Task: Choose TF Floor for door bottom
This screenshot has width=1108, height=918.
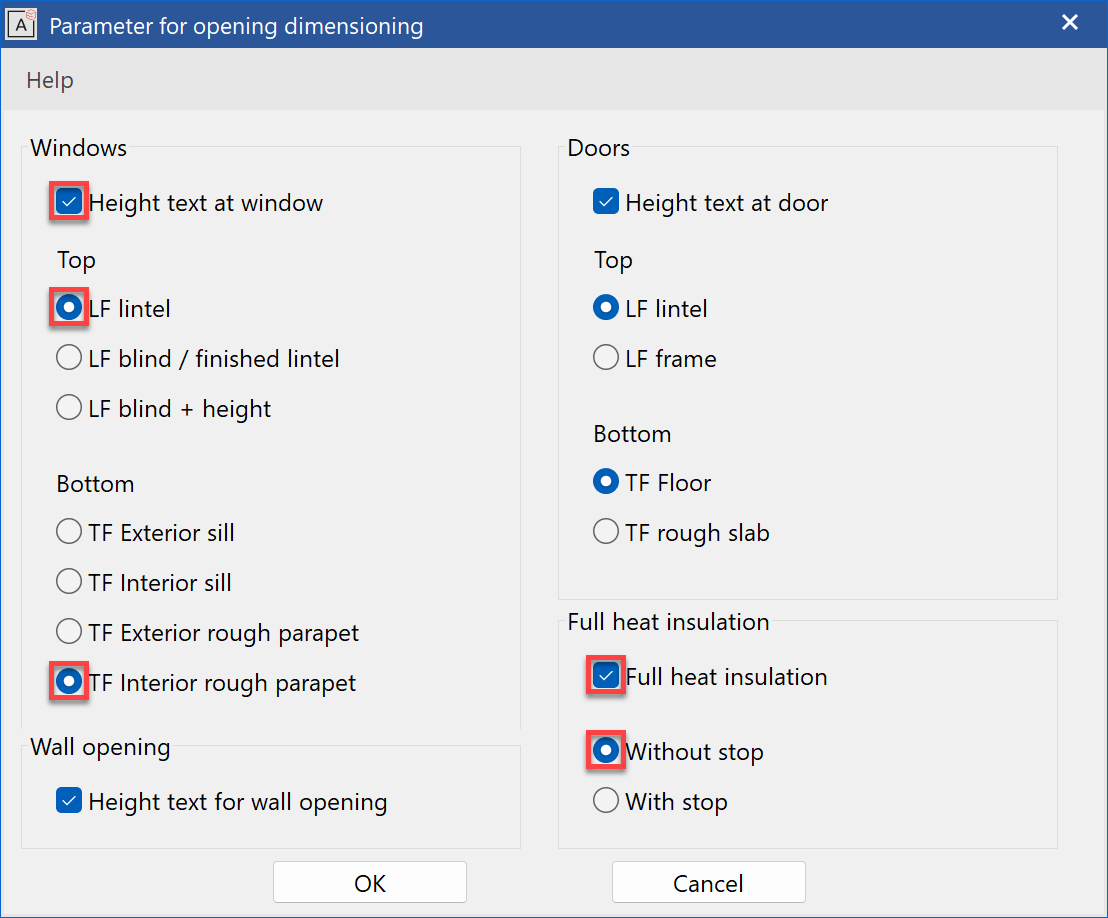Action: (606, 483)
